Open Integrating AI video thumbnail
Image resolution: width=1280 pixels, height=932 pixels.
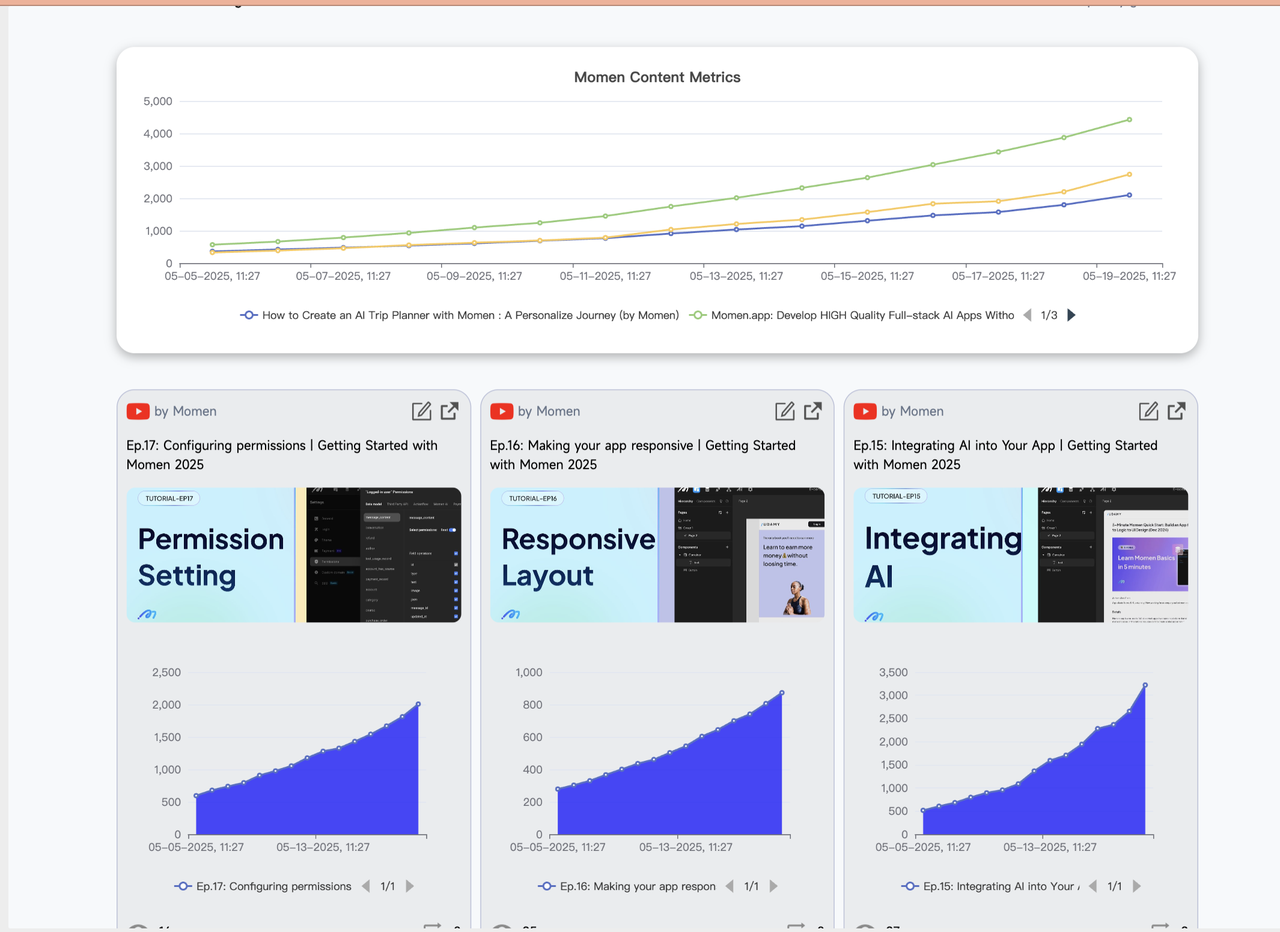[1021, 555]
